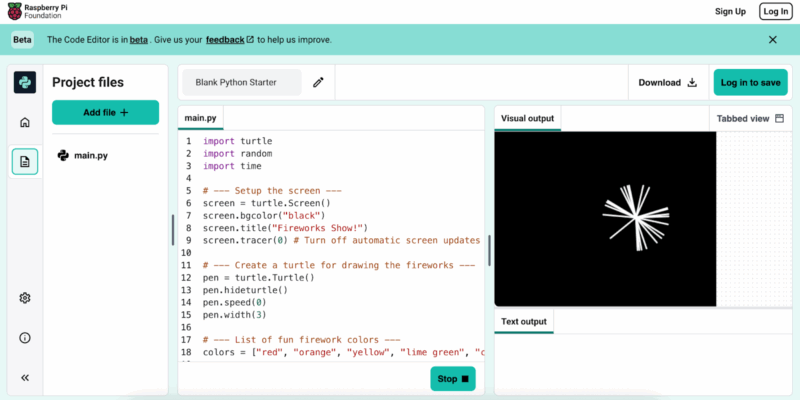Switch to the Visual output tab
This screenshot has height=400, width=800.
click(528, 118)
